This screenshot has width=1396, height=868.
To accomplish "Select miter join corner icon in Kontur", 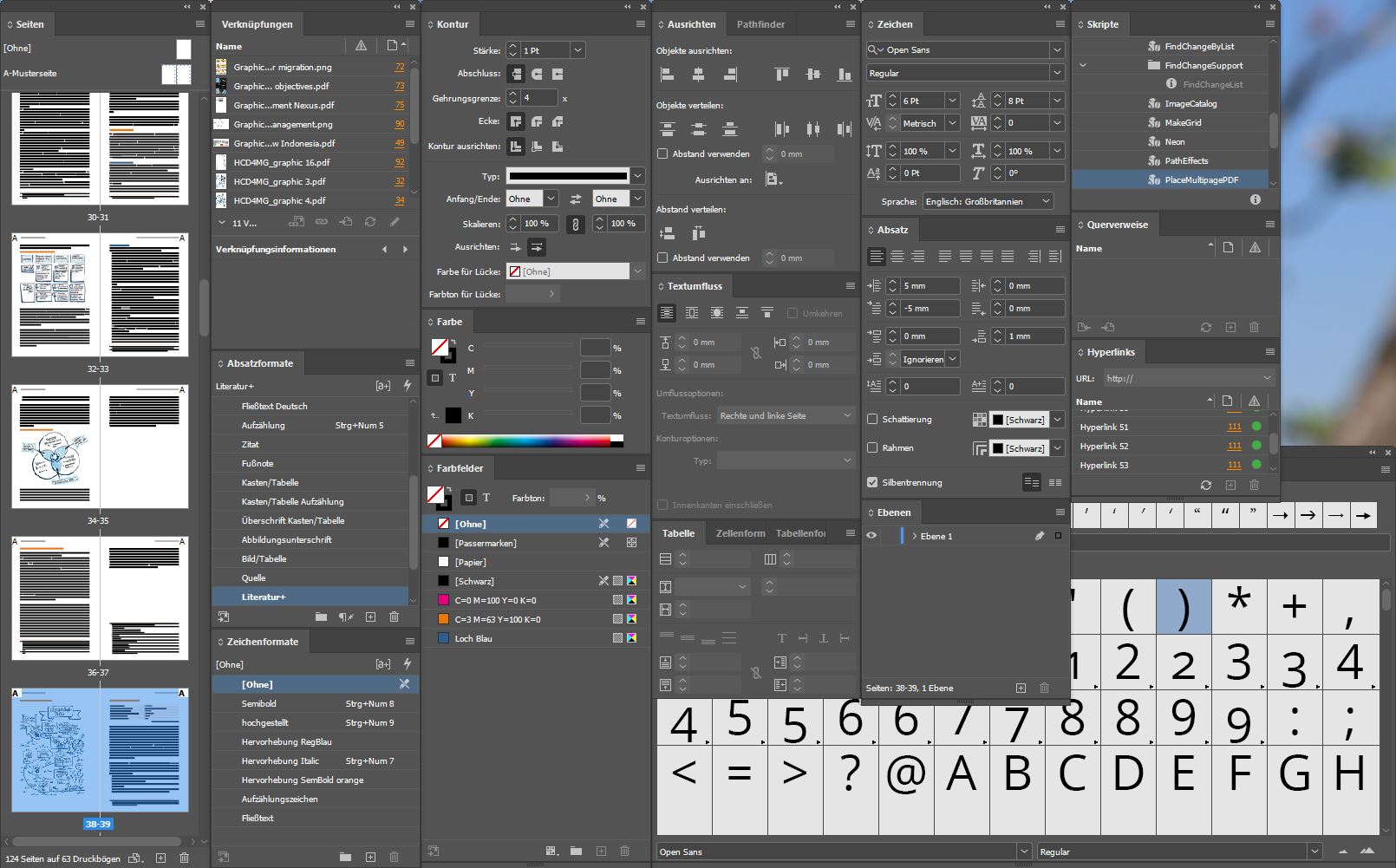I will (516, 121).
